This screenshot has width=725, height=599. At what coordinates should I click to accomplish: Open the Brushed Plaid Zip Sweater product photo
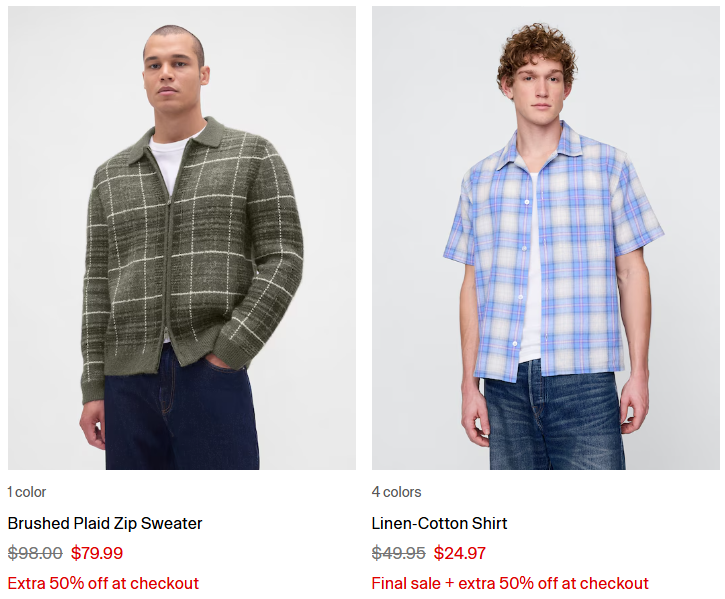pos(182,238)
